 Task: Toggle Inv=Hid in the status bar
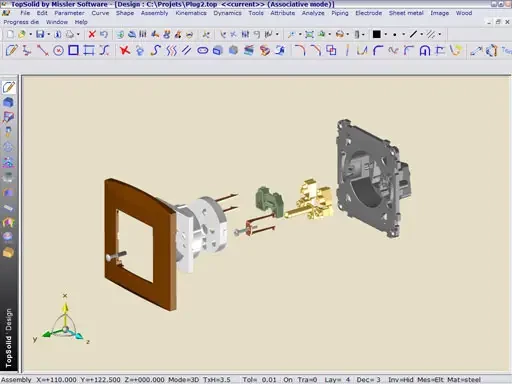[400, 380]
